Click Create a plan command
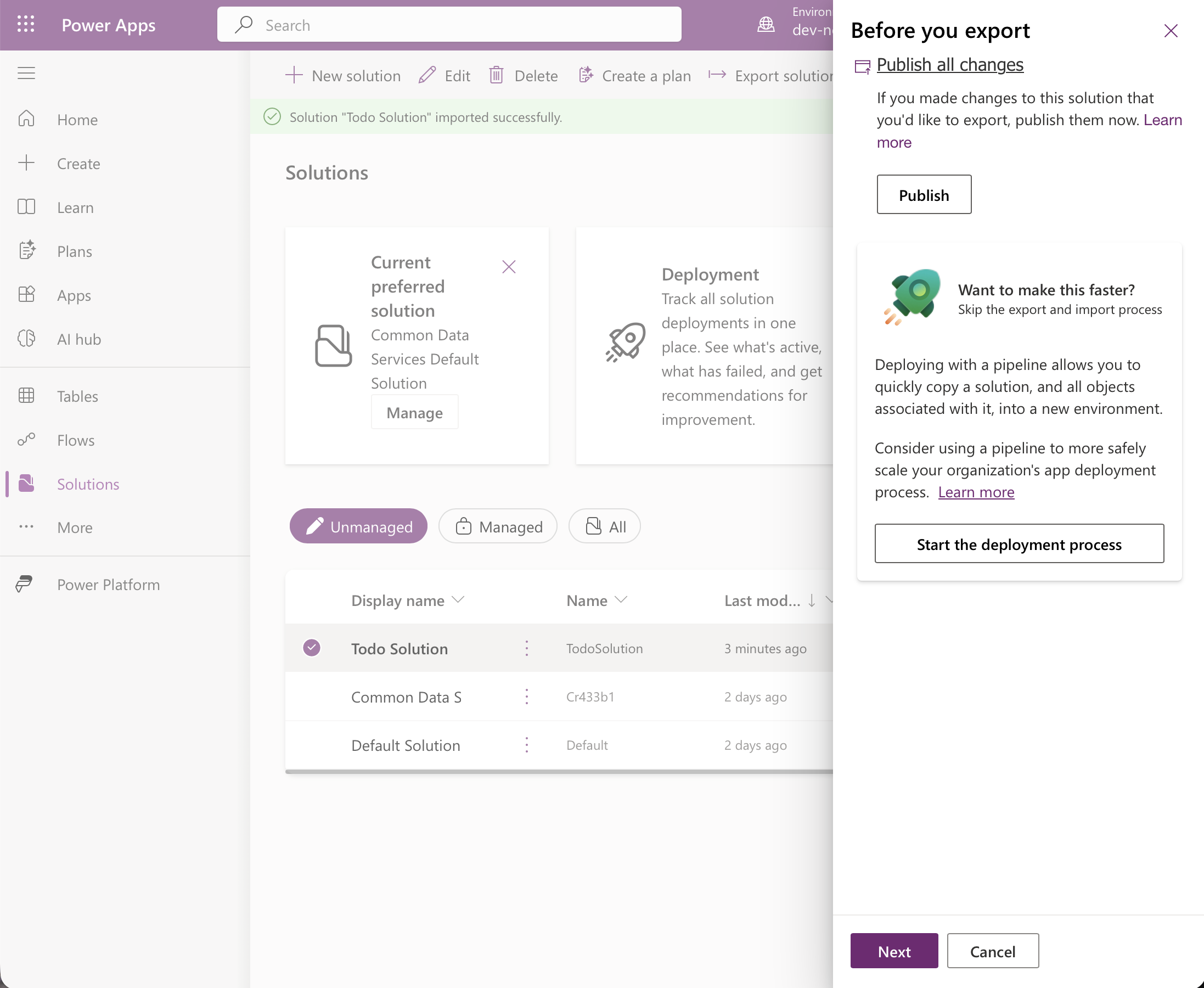The image size is (1204, 988). (x=634, y=76)
